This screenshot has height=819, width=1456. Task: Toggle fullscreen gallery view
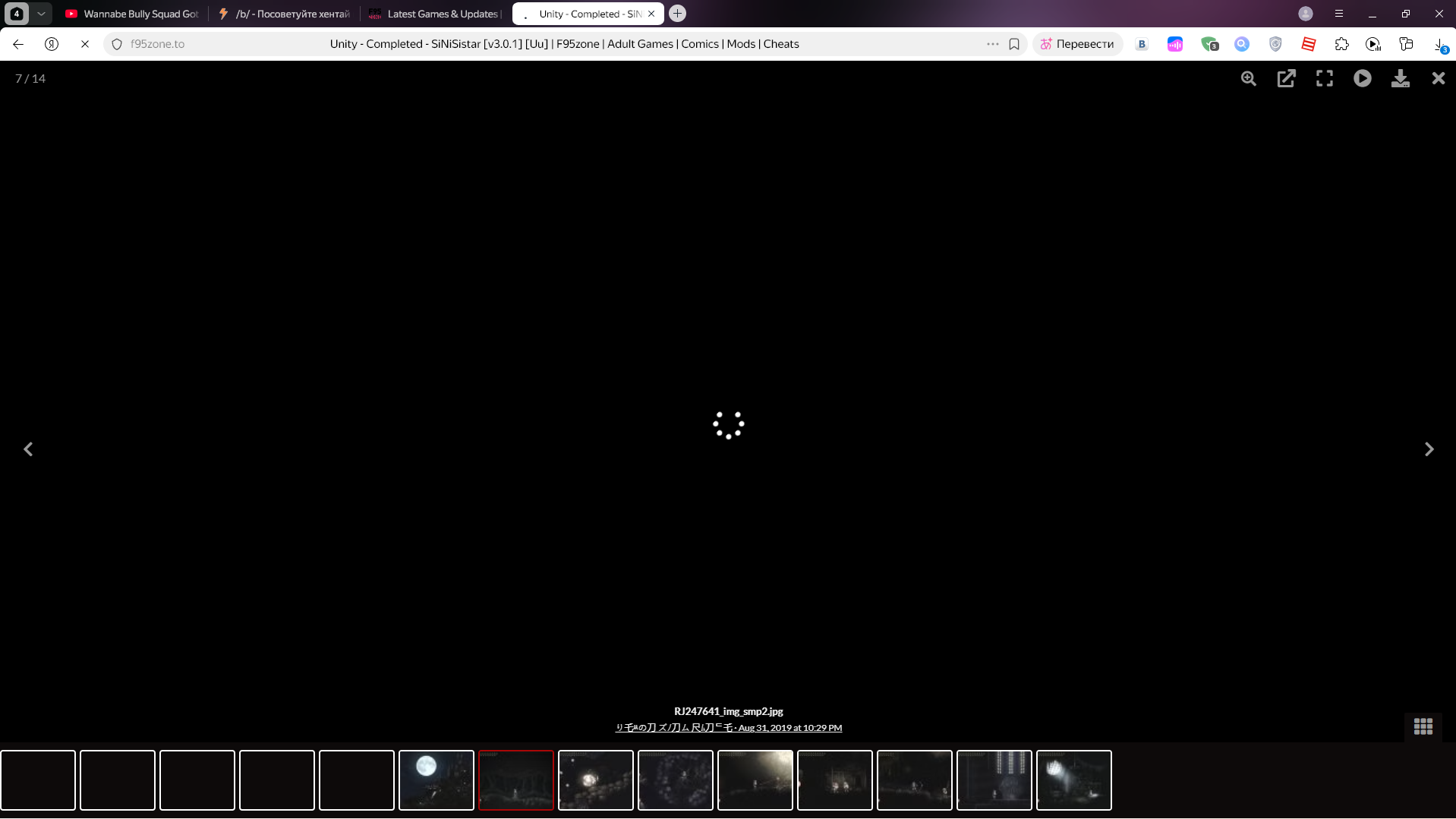tap(1325, 78)
